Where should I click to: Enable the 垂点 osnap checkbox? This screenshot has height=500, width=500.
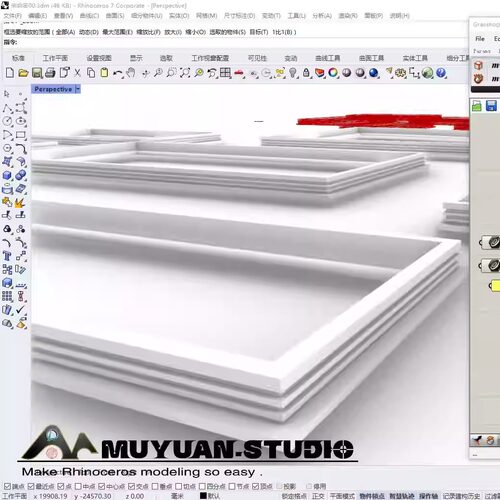155,486
